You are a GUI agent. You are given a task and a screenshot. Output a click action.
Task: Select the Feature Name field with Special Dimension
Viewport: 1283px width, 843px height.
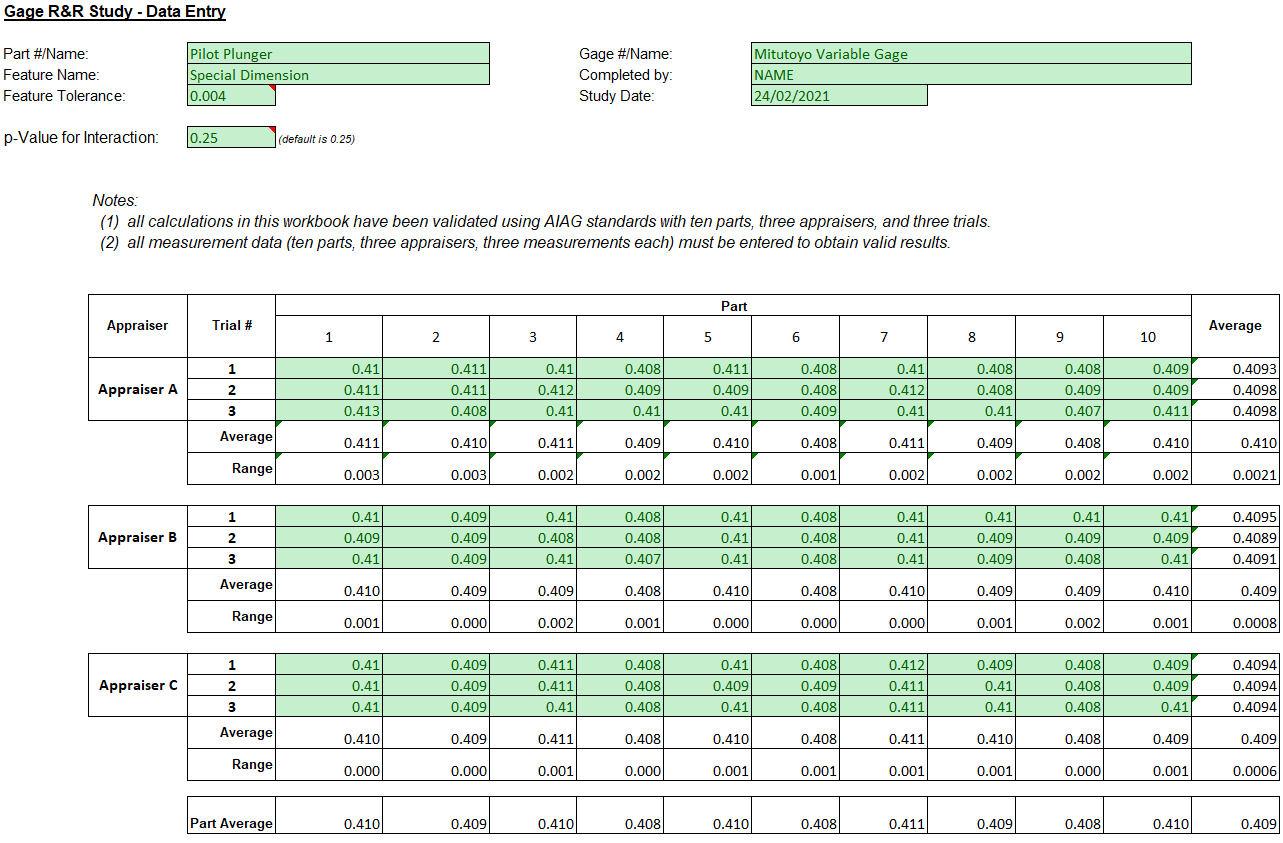[x=338, y=75]
